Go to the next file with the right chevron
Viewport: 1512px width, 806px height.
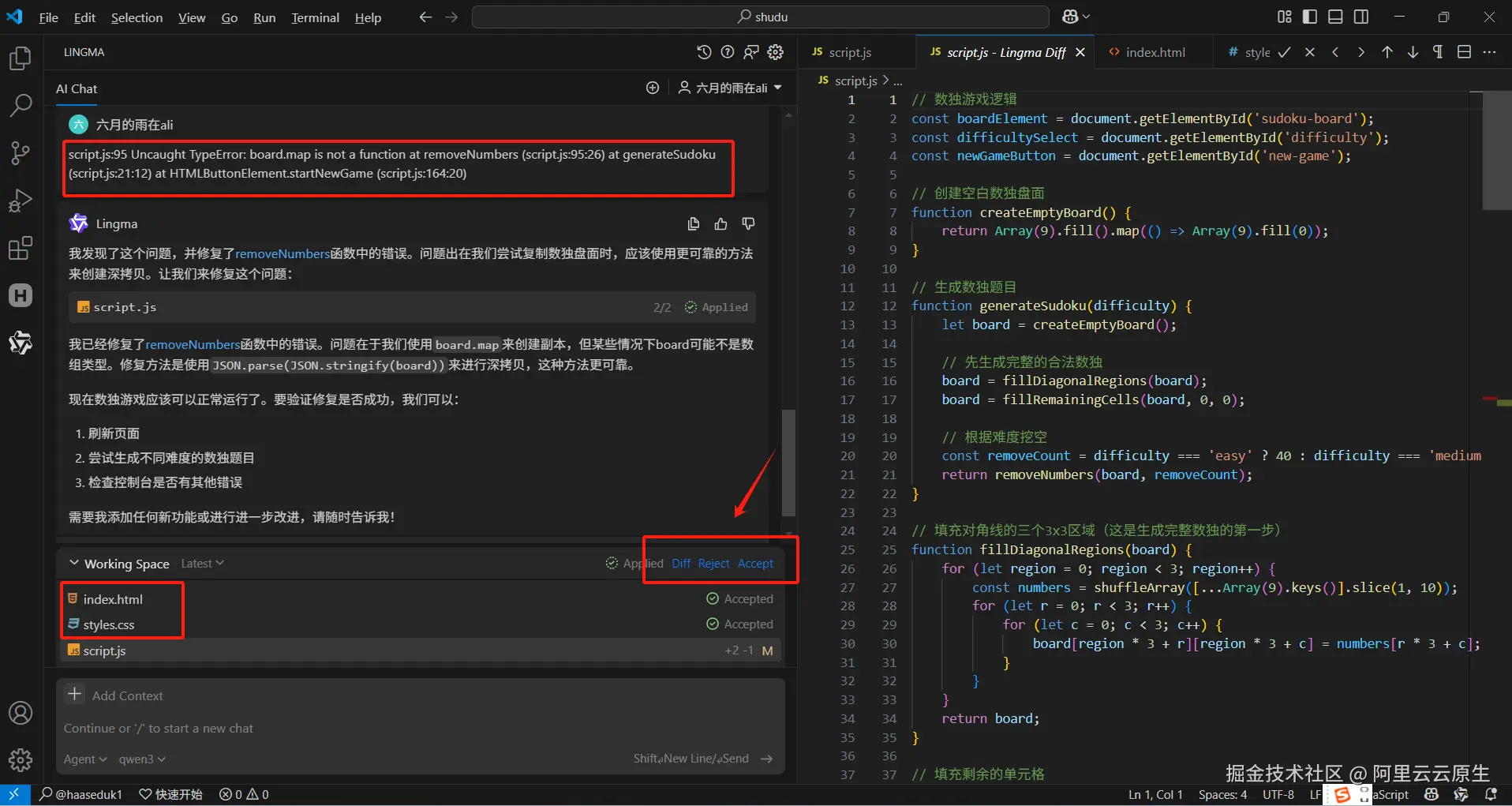click(x=1360, y=52)
